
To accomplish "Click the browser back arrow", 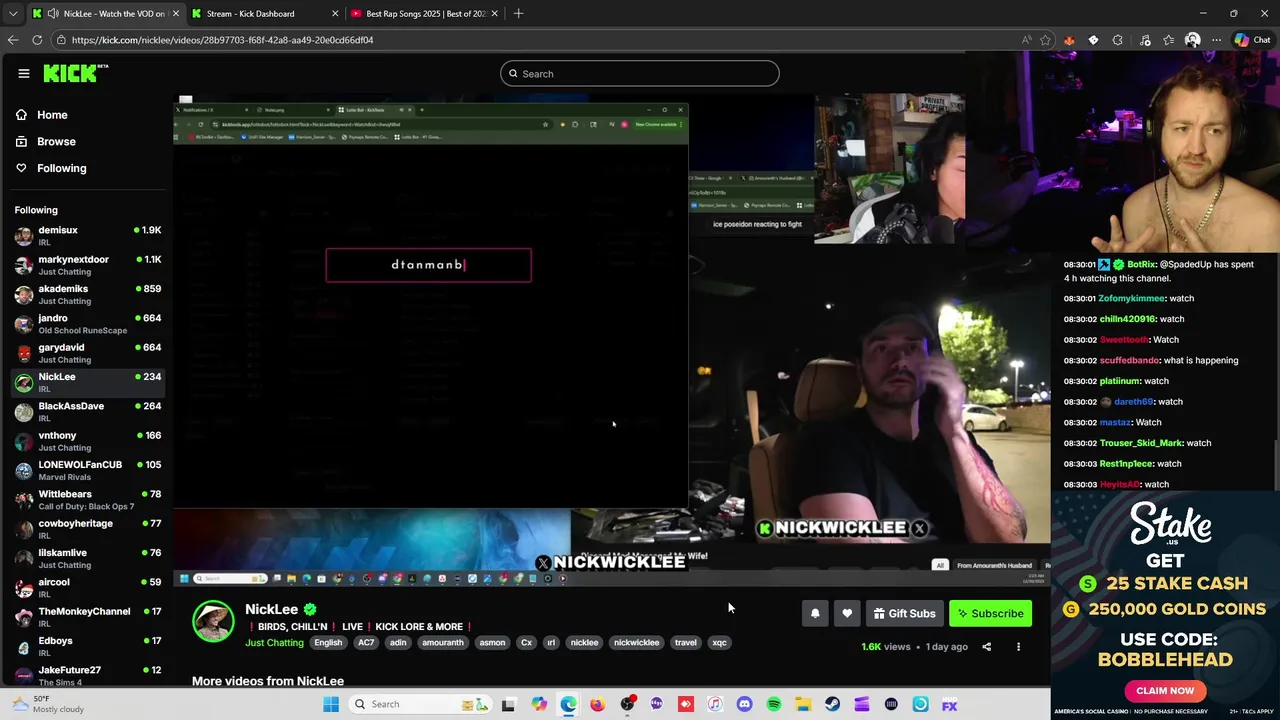I will (x=12, y=40).
